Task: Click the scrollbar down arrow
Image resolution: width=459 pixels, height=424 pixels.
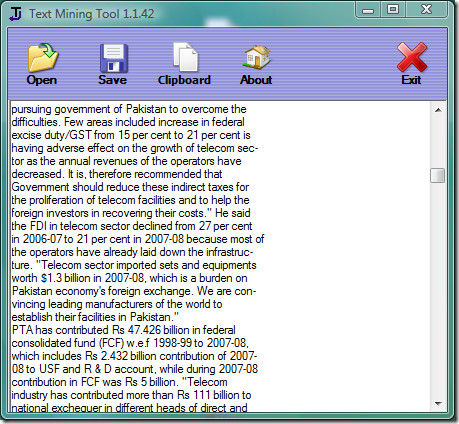Action: point(438,404)
